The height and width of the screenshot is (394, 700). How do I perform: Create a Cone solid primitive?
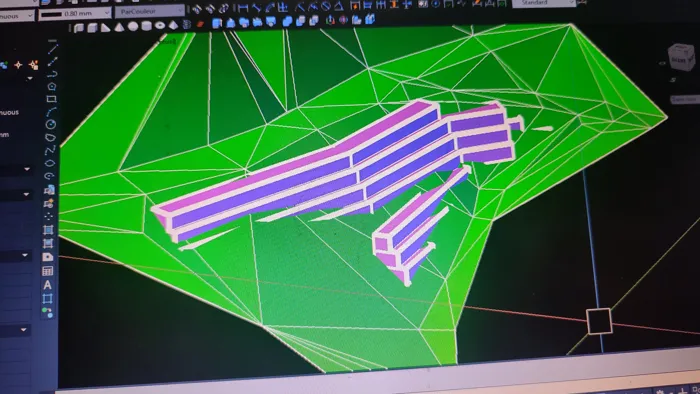[x=119, y=27]
